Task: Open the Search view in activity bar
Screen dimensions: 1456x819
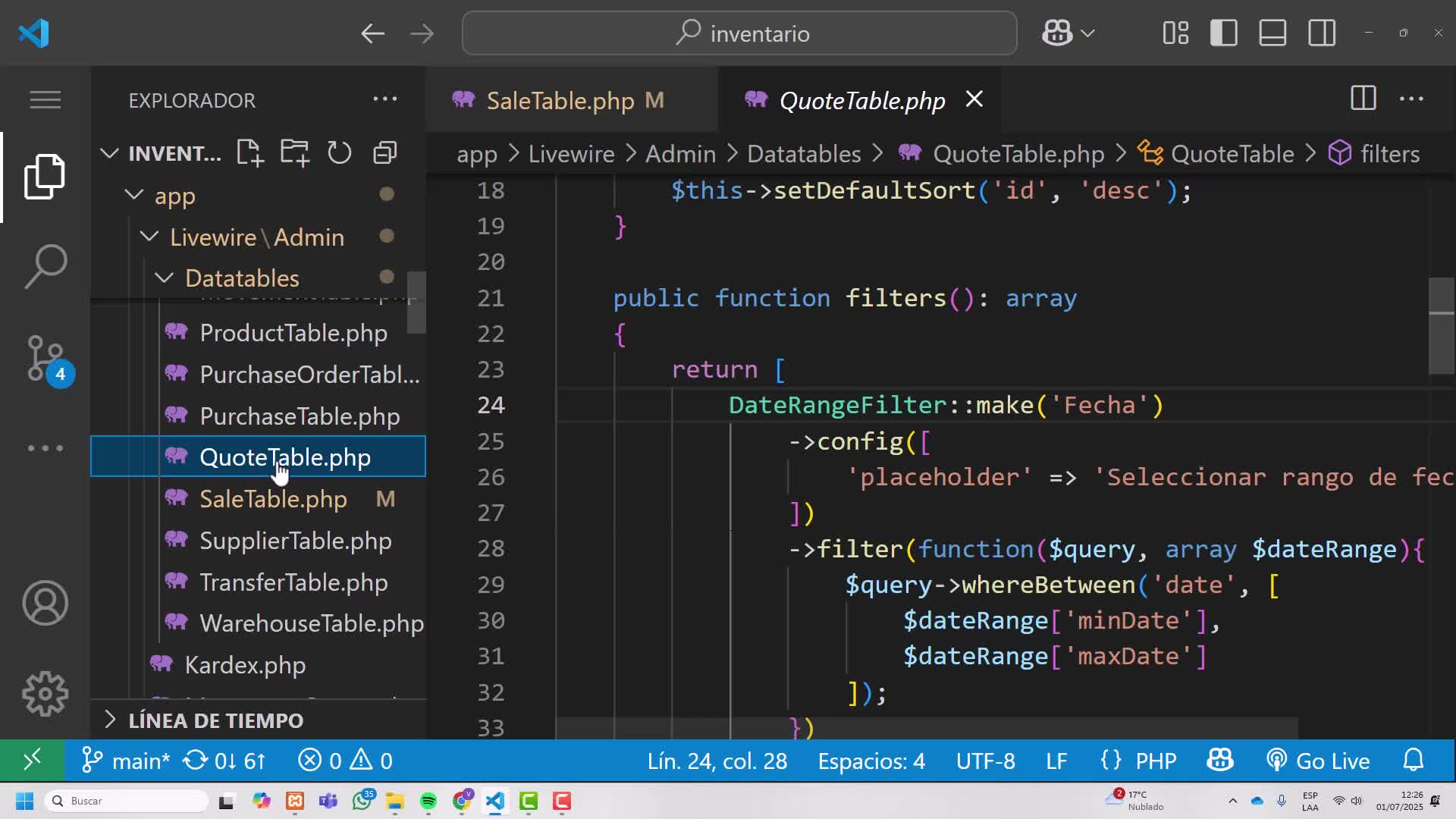Action: click(x=45, y=266)
